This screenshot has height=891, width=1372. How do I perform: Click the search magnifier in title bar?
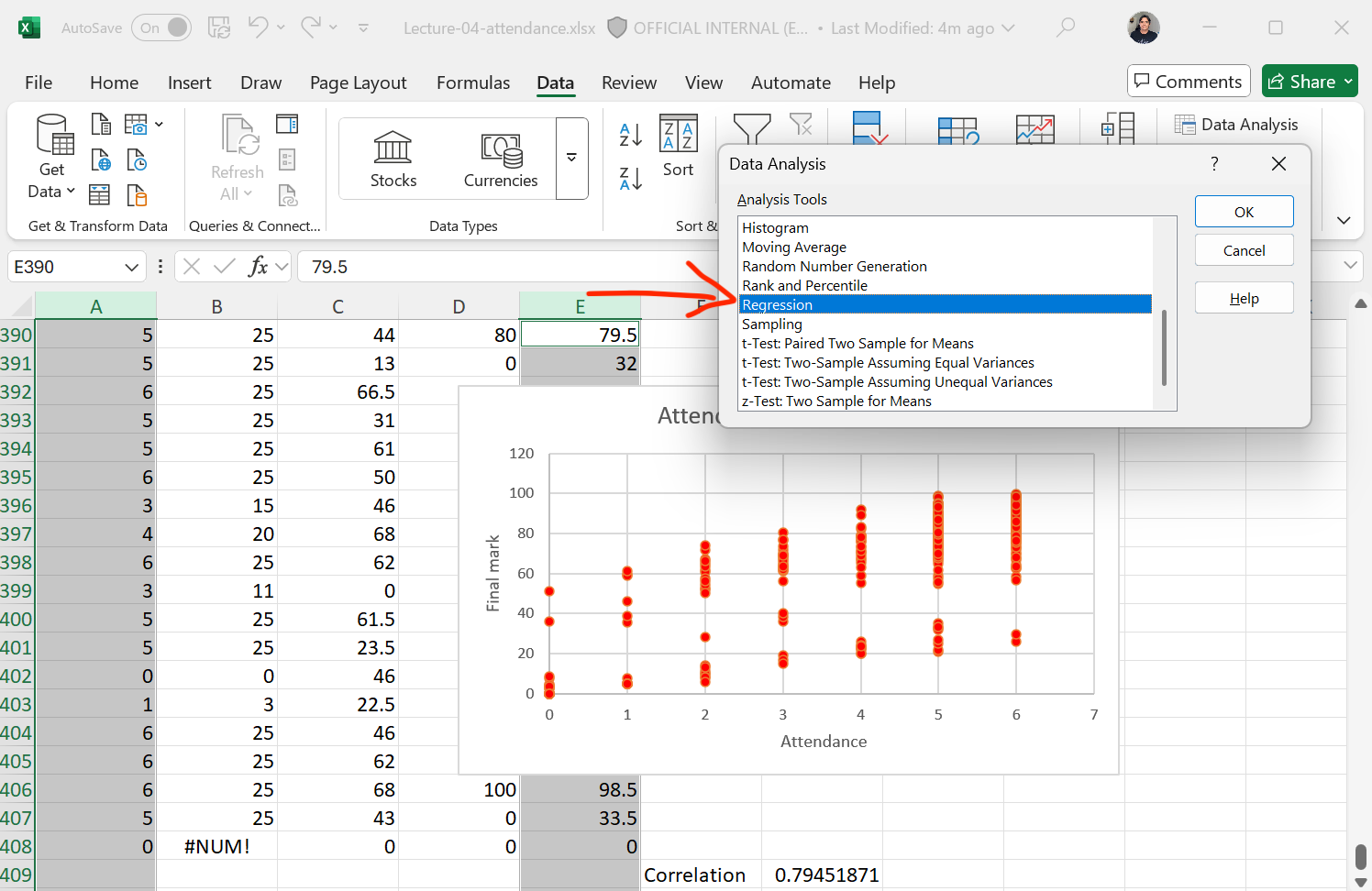click(x=1065, y=27)
